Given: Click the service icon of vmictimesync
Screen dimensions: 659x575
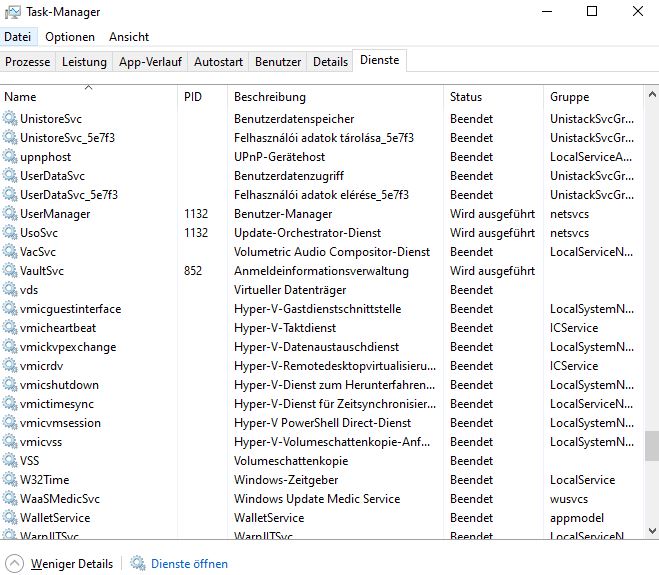Looking at the screenshot, I should [x=10, y=403].
